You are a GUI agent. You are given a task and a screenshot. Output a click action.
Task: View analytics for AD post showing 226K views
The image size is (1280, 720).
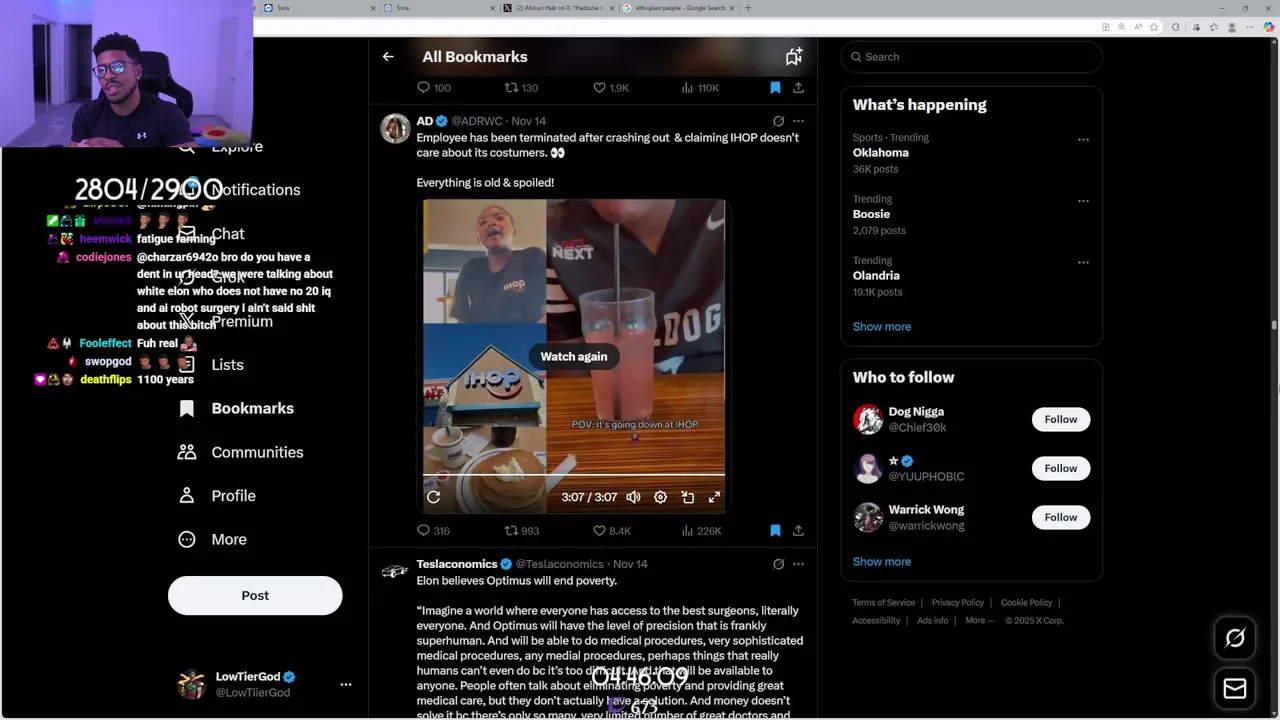701,531
